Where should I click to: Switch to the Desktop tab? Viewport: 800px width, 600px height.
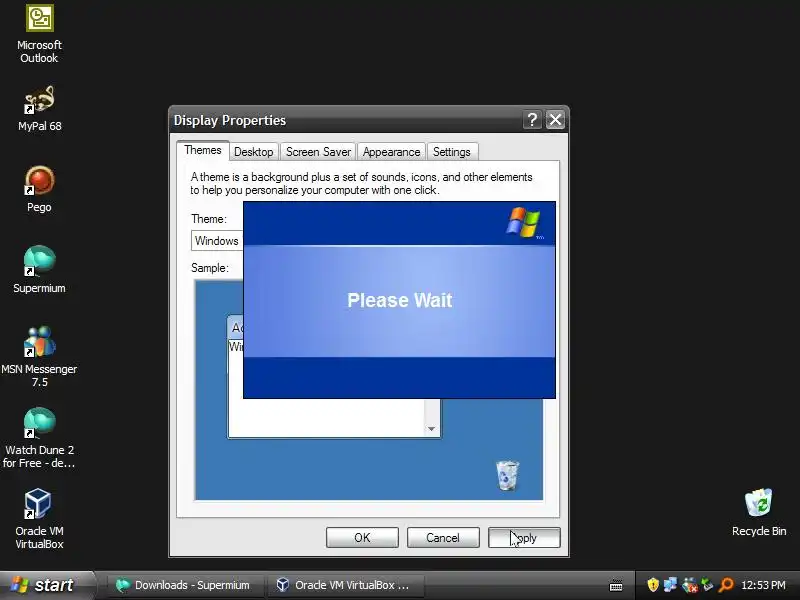tap(254, 152)
